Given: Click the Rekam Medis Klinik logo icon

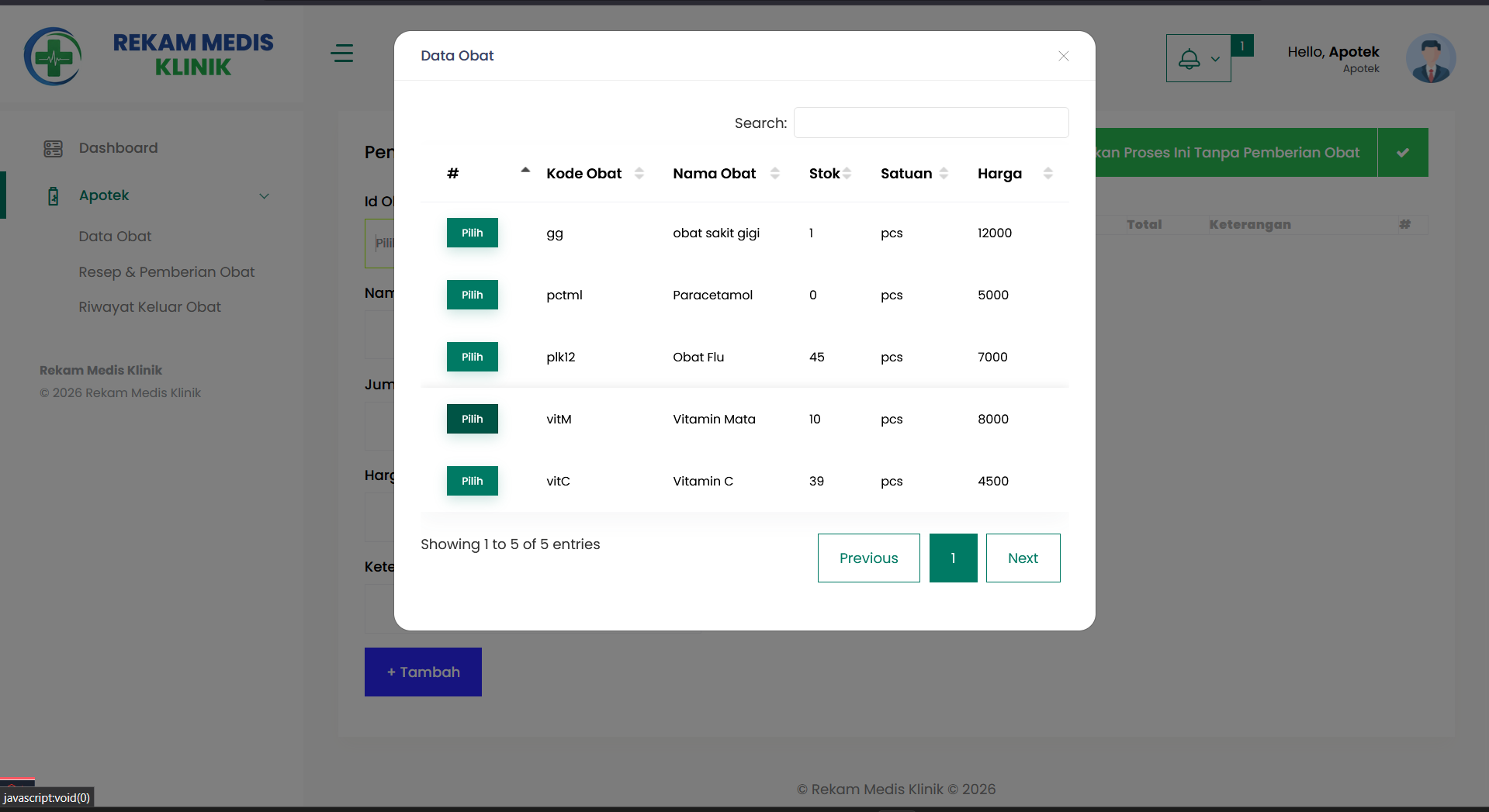Looking at the screenshot, I should click(x=53, y=57).
